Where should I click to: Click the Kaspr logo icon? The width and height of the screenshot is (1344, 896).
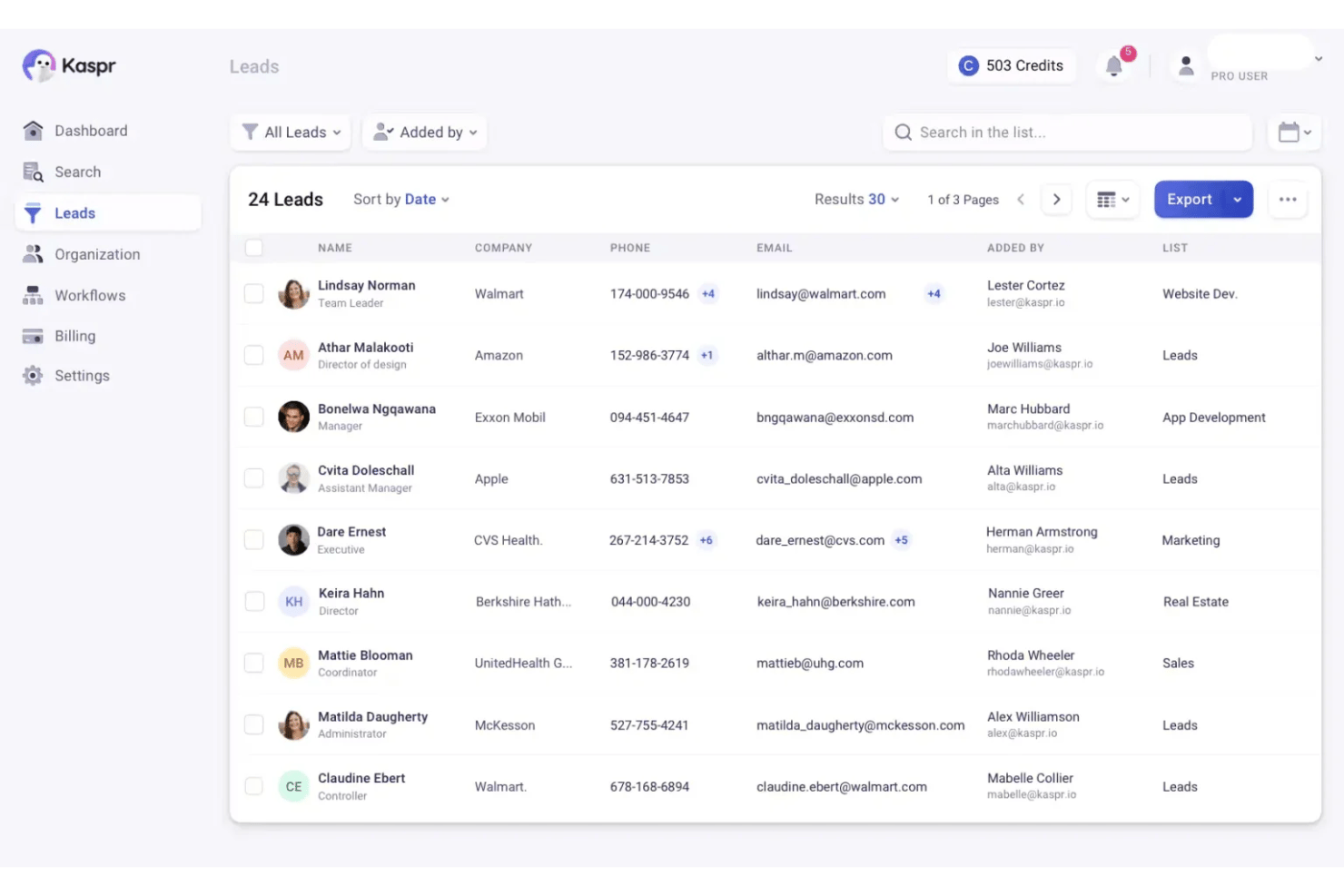tap(39, 65)
